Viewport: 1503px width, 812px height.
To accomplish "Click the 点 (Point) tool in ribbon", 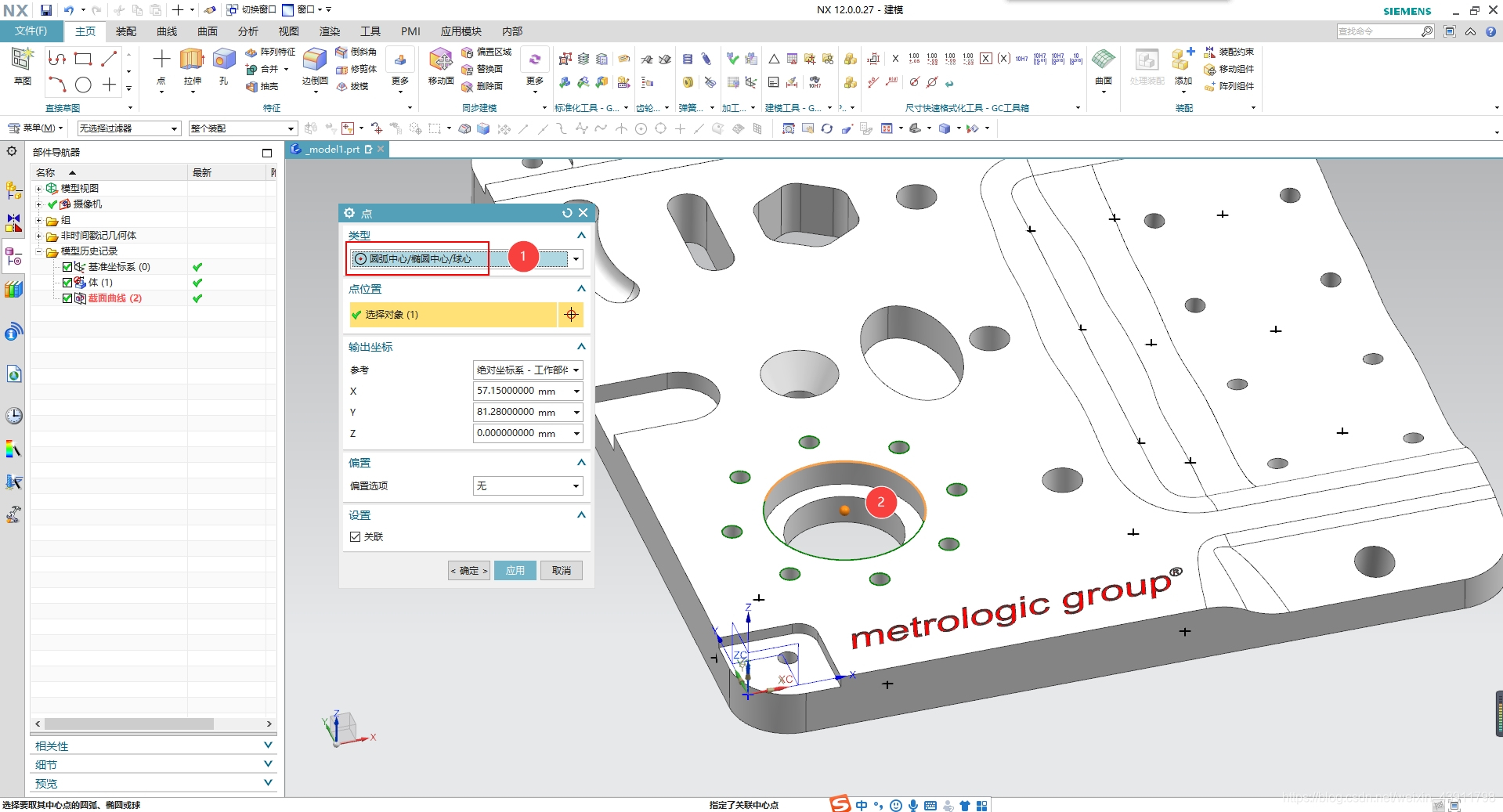I will click(x=161, y=66).
